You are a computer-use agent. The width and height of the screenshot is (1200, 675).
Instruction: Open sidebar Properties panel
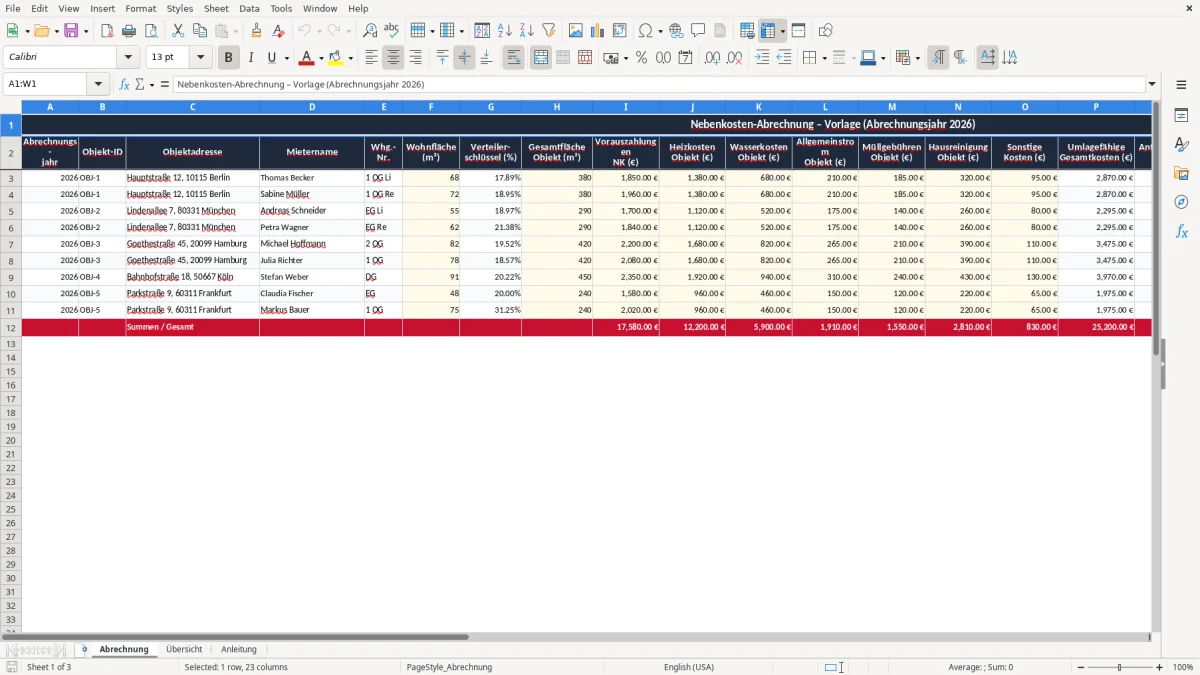coord(1181,116)
